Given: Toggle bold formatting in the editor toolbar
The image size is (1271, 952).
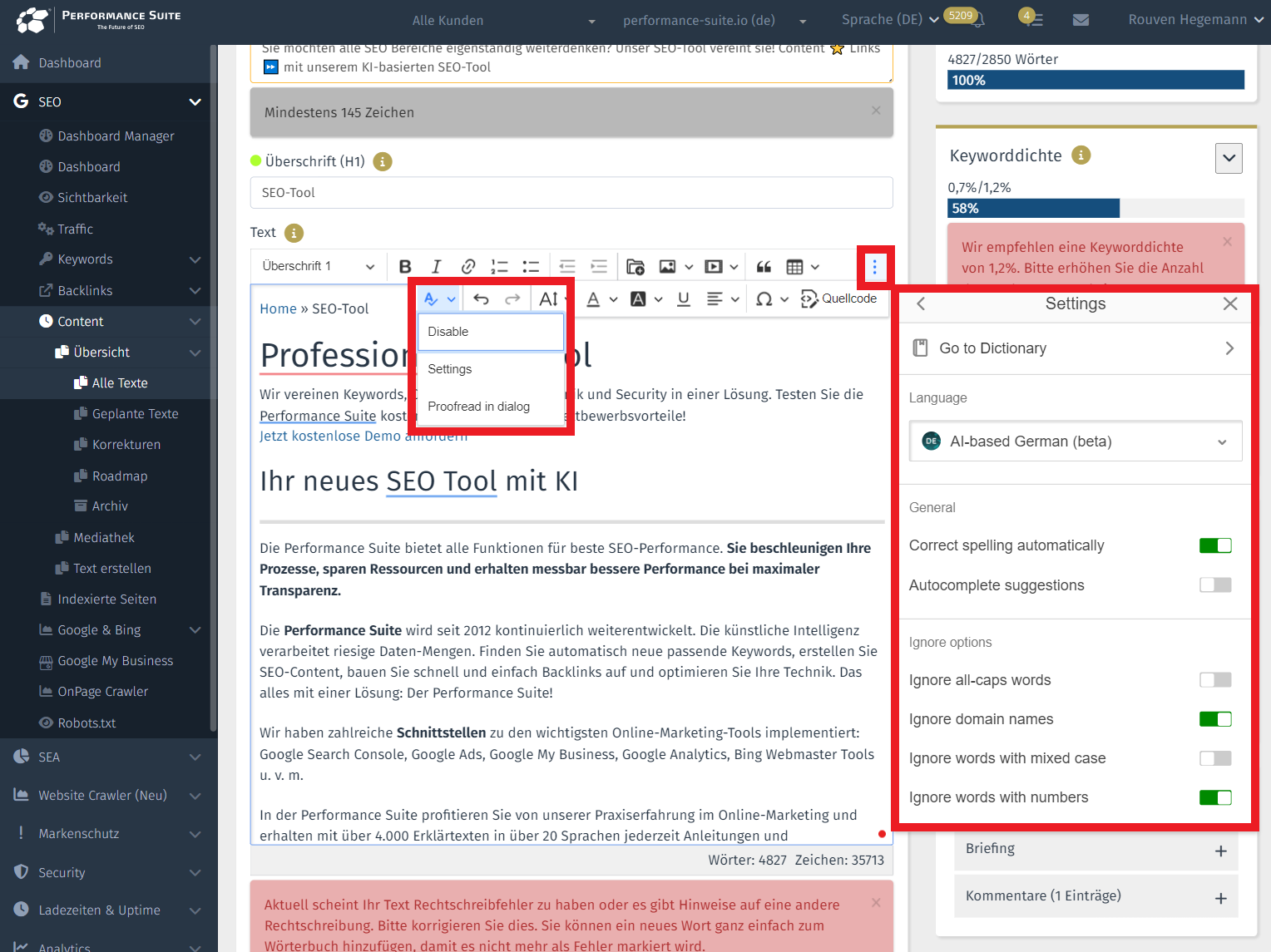Looking at the screenshot, I should pos(405,267).
